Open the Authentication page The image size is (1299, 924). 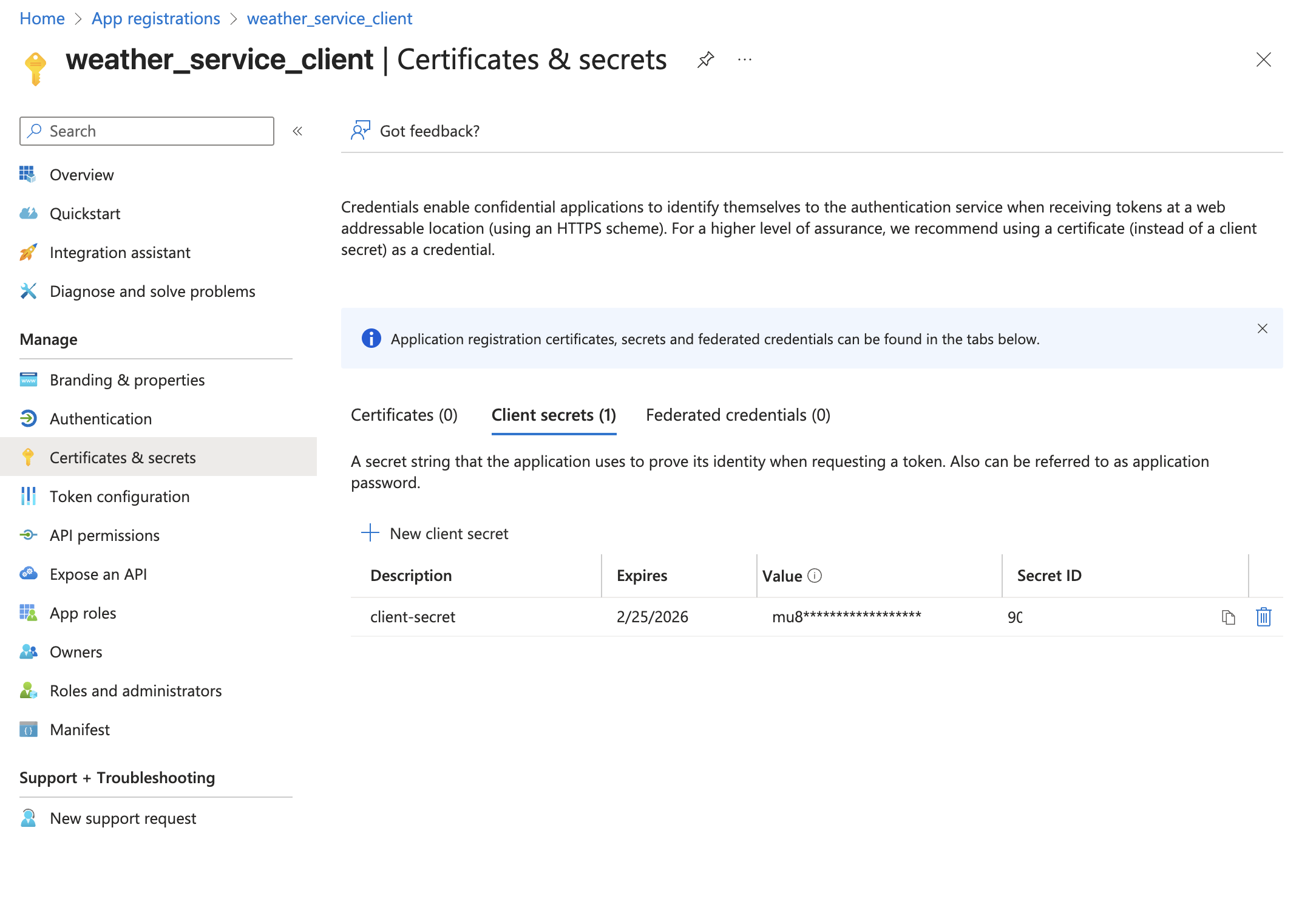click(101, 418)
